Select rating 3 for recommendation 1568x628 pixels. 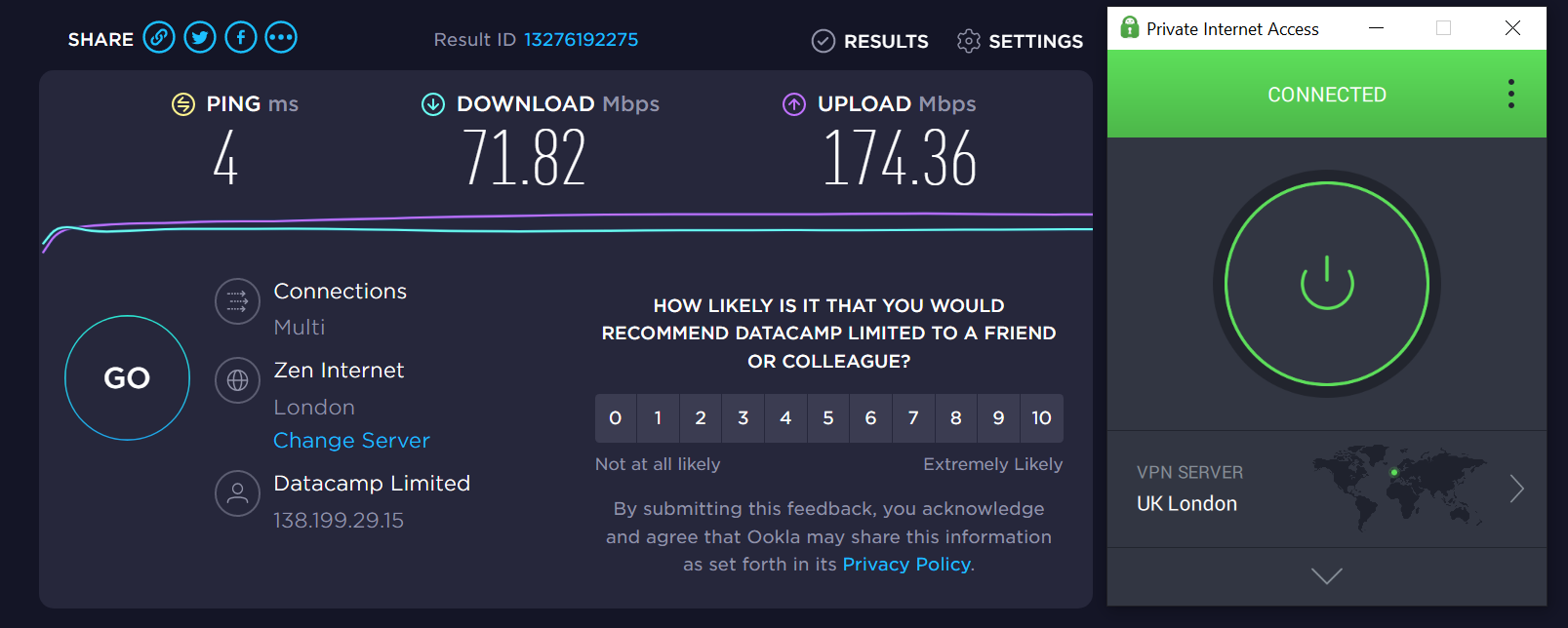pos(744,418)
